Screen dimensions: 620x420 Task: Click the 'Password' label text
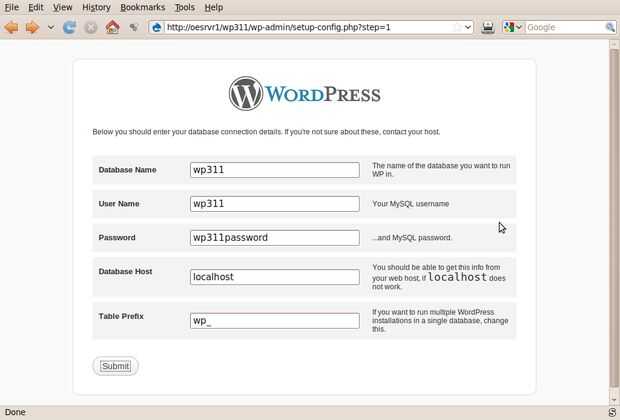pos(117,238)
